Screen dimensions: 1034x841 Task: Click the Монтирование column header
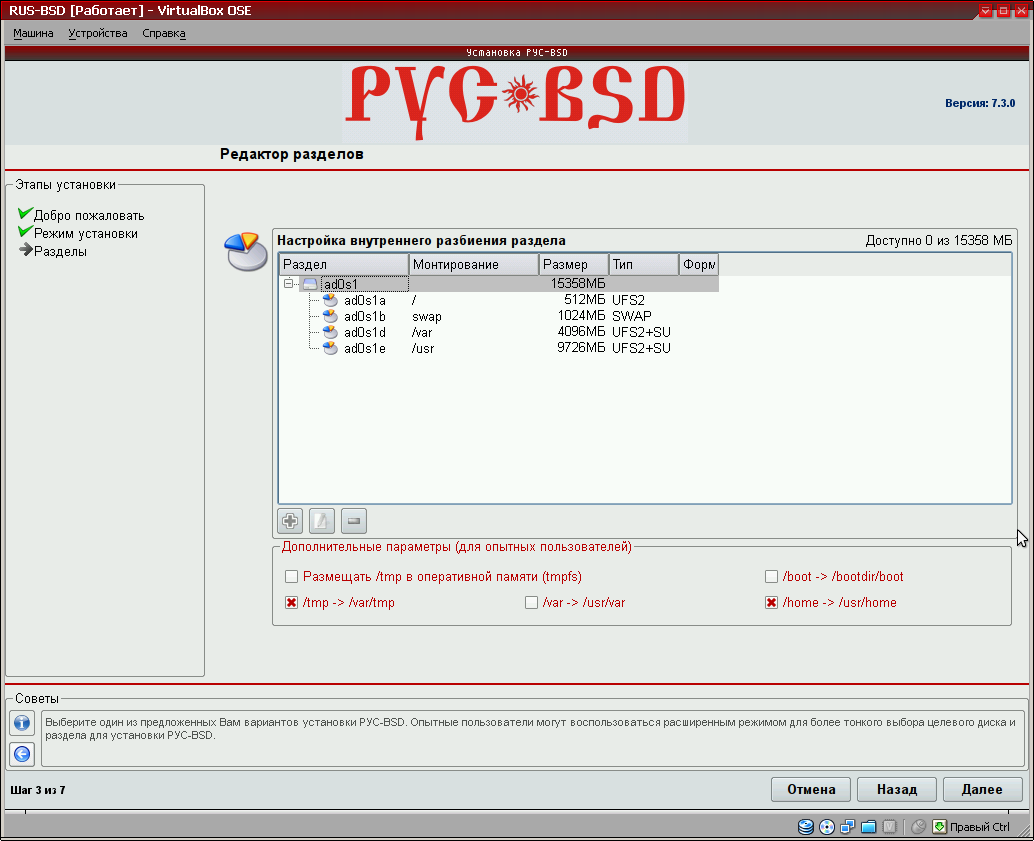pos(474,265)
